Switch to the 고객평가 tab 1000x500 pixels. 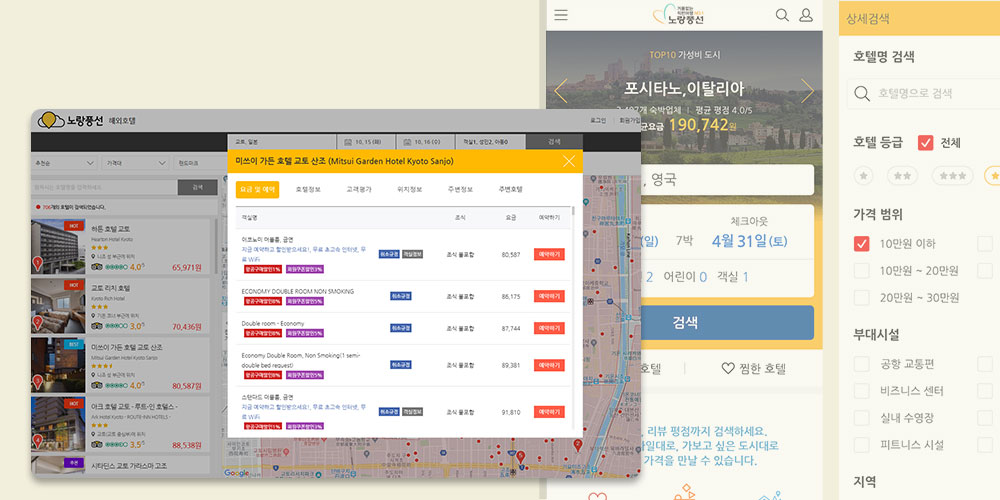tap(358, 189)
